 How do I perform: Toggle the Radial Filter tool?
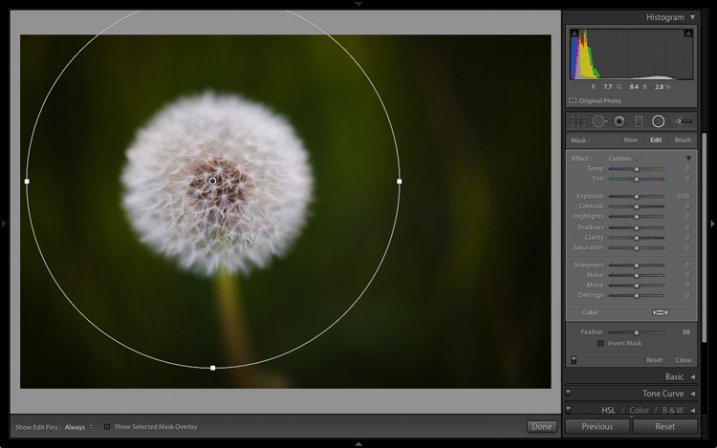(658, 121)
